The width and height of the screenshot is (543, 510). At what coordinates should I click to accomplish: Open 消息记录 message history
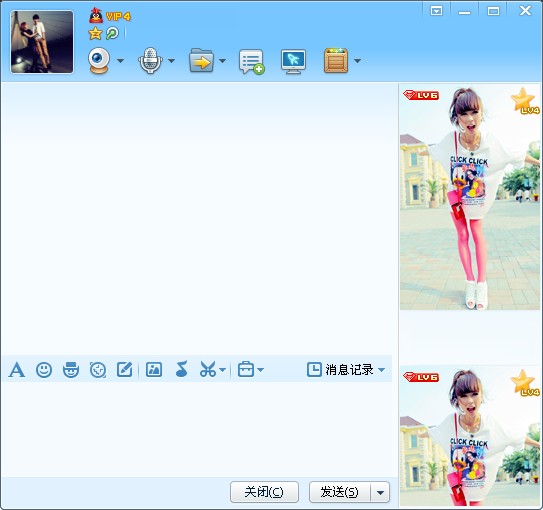pyautogui.click(x=340, y=369)
